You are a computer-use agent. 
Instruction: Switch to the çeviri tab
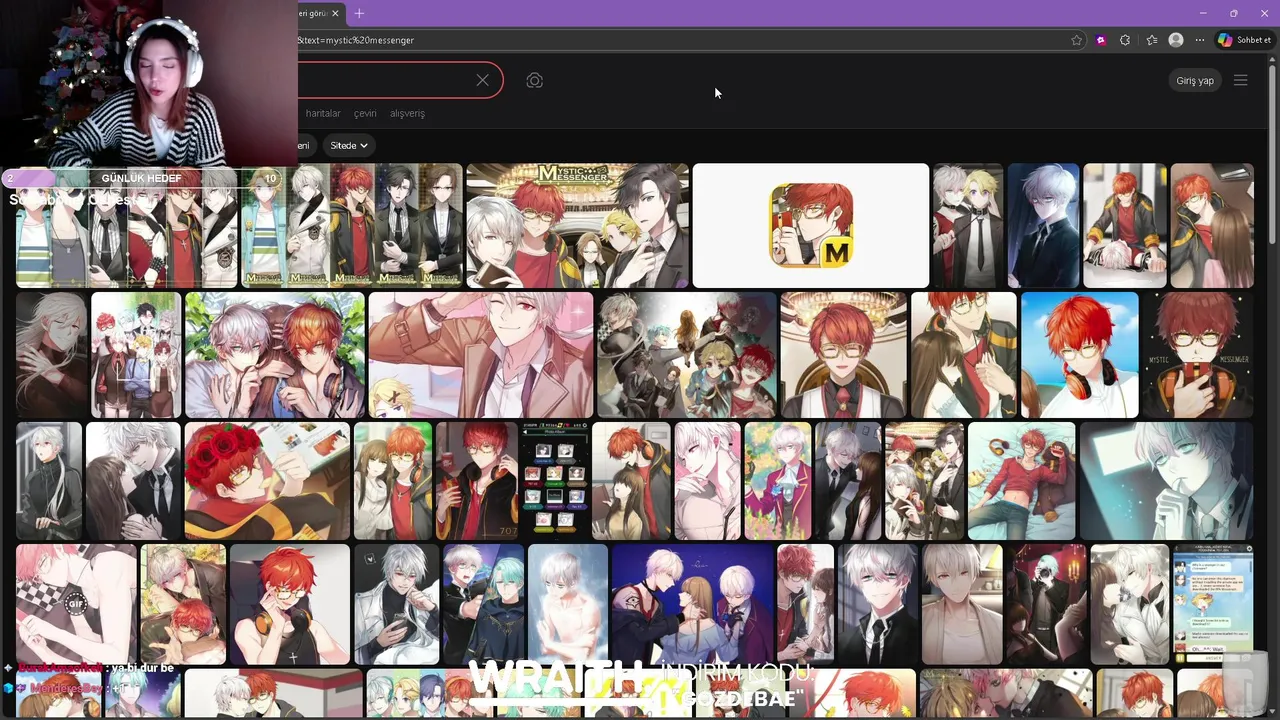coord(365,114)
